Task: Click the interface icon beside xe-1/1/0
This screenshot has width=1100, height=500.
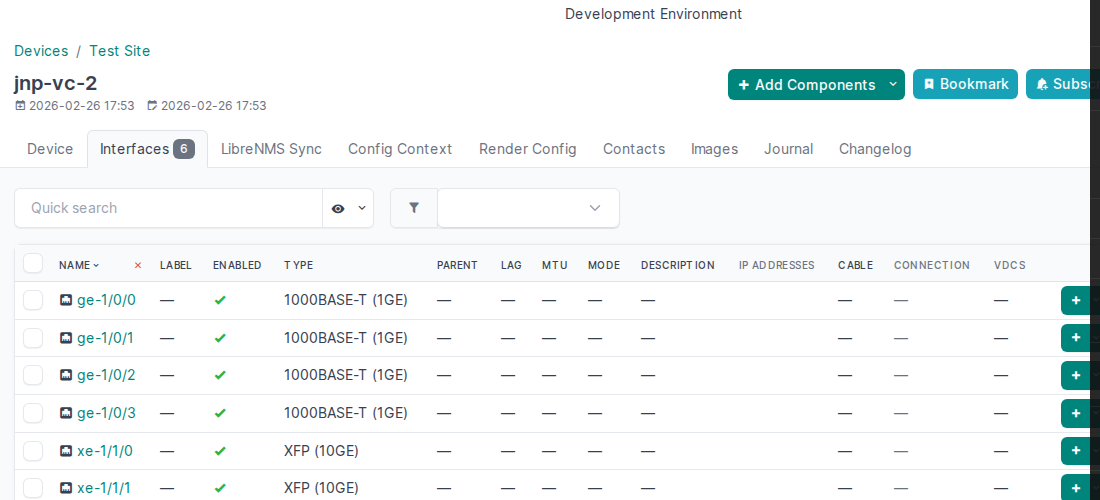Action: 66,451
